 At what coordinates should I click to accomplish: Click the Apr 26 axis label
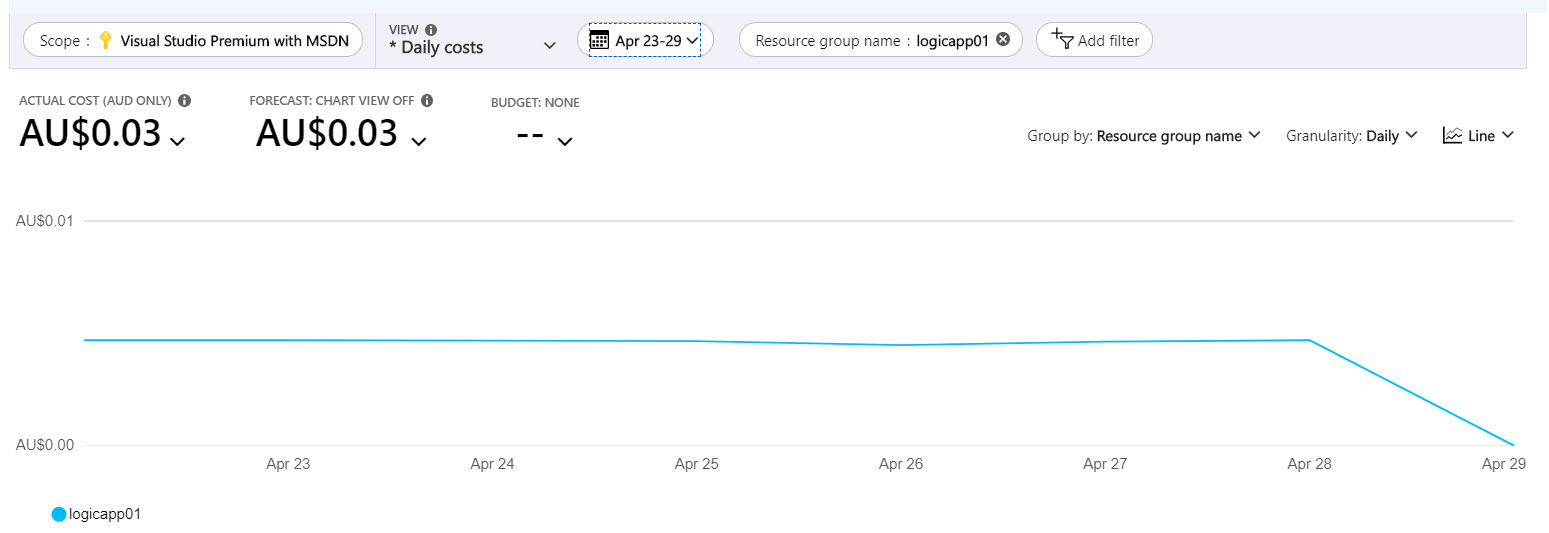tap(901, 464)
